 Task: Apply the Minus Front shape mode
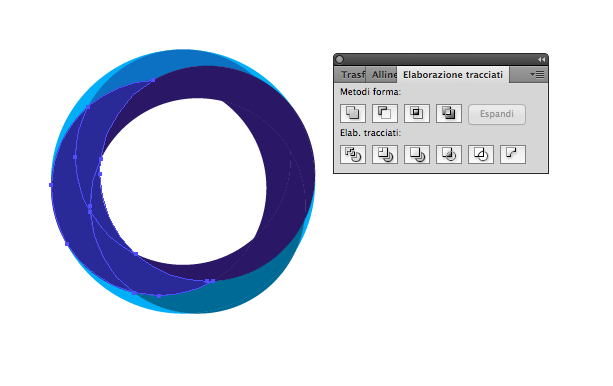[x=385, y=113]
